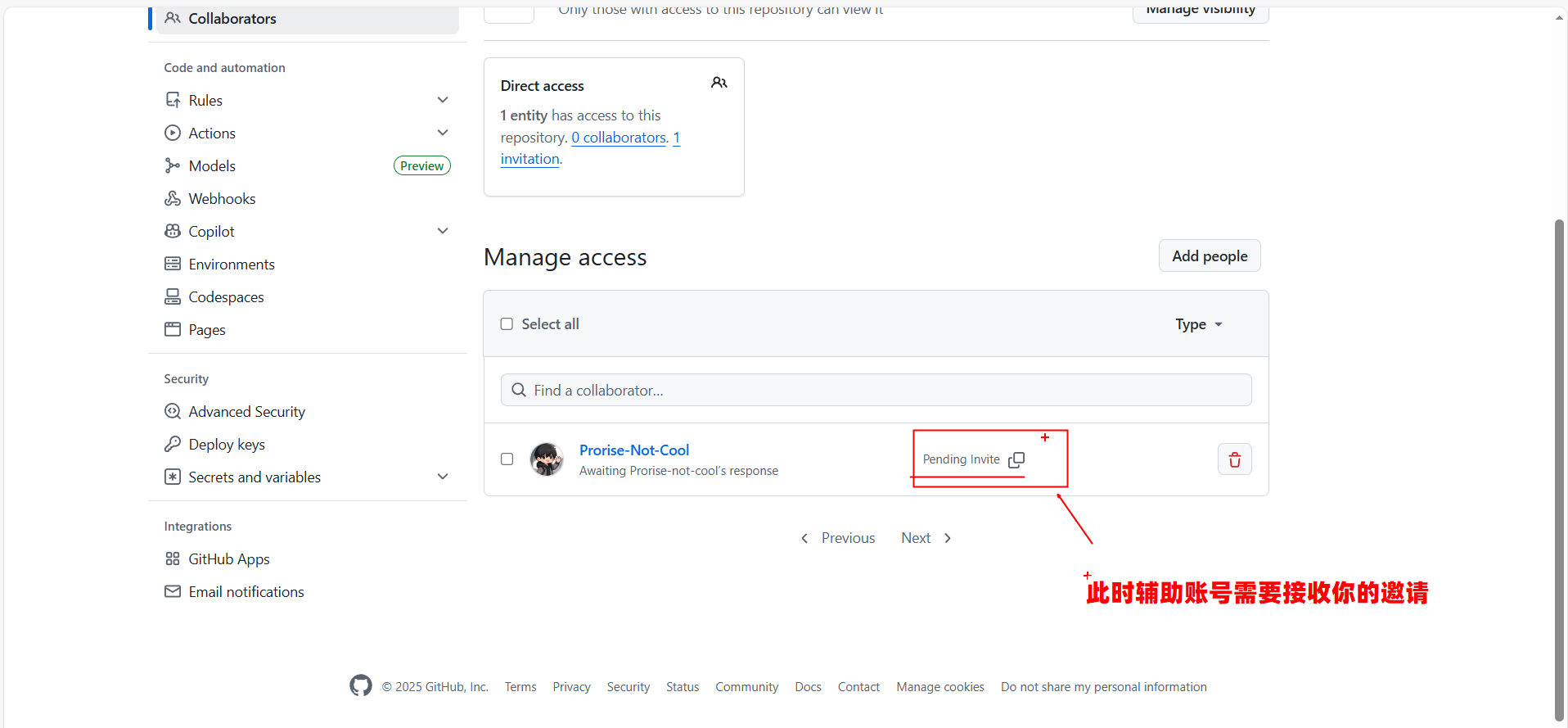
Task: Expand the Rules section chevron
Action: coord(443,100)
